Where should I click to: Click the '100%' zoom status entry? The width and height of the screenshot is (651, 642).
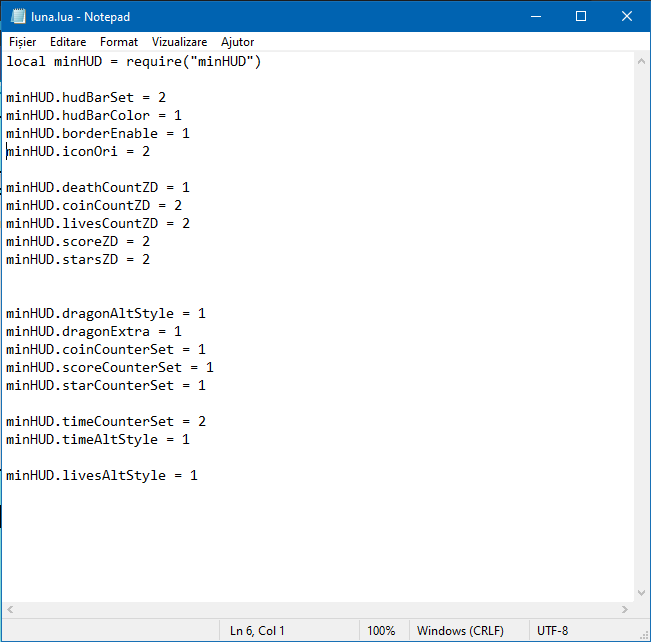[381, 631]
